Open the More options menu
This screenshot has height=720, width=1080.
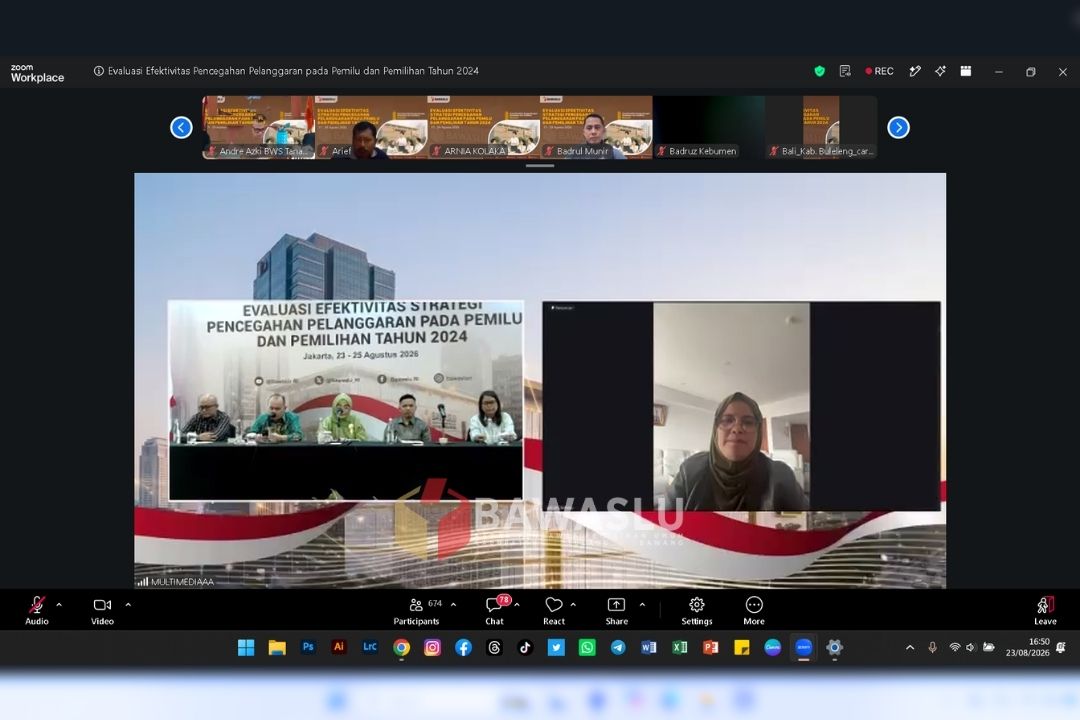pos(754,610)
